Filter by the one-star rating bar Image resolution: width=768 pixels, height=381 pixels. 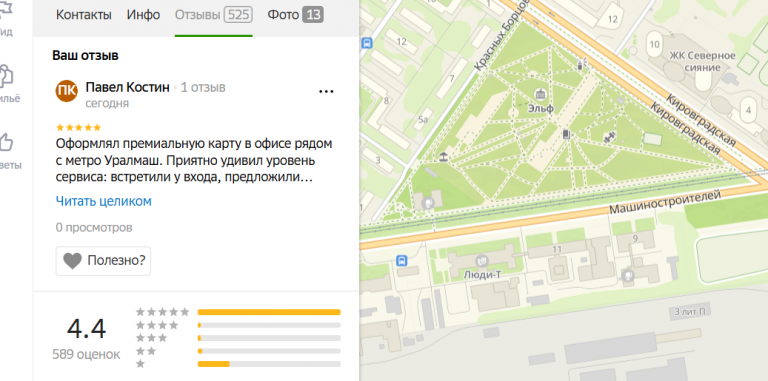tap(269, 364)
